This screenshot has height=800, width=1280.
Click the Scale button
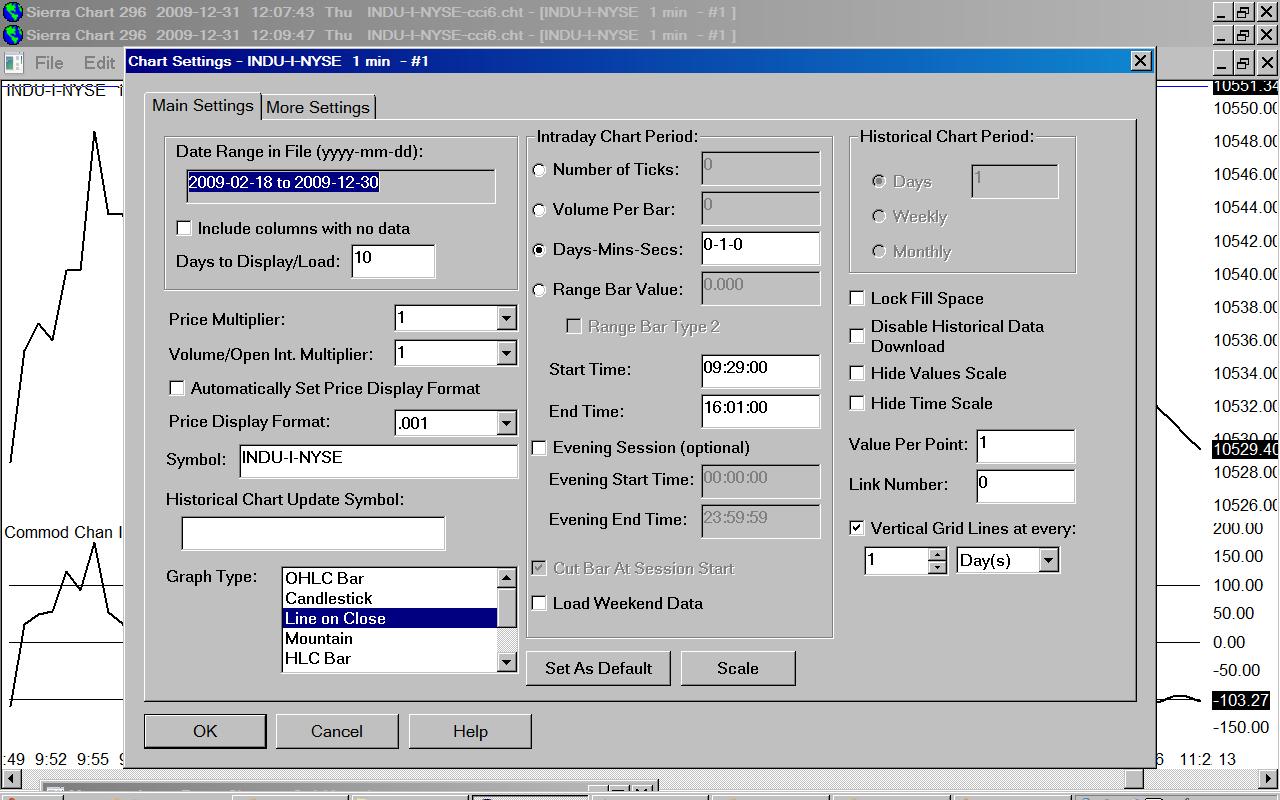[738, 668]
